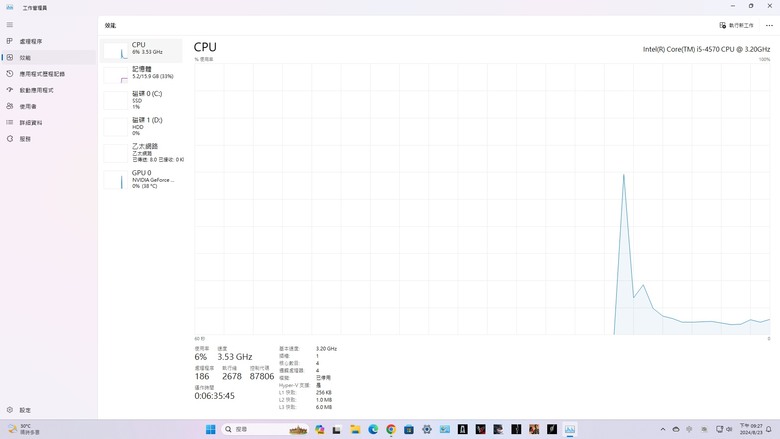Select the 乙太網路 (Ethernet) entry

click(141, 153)
